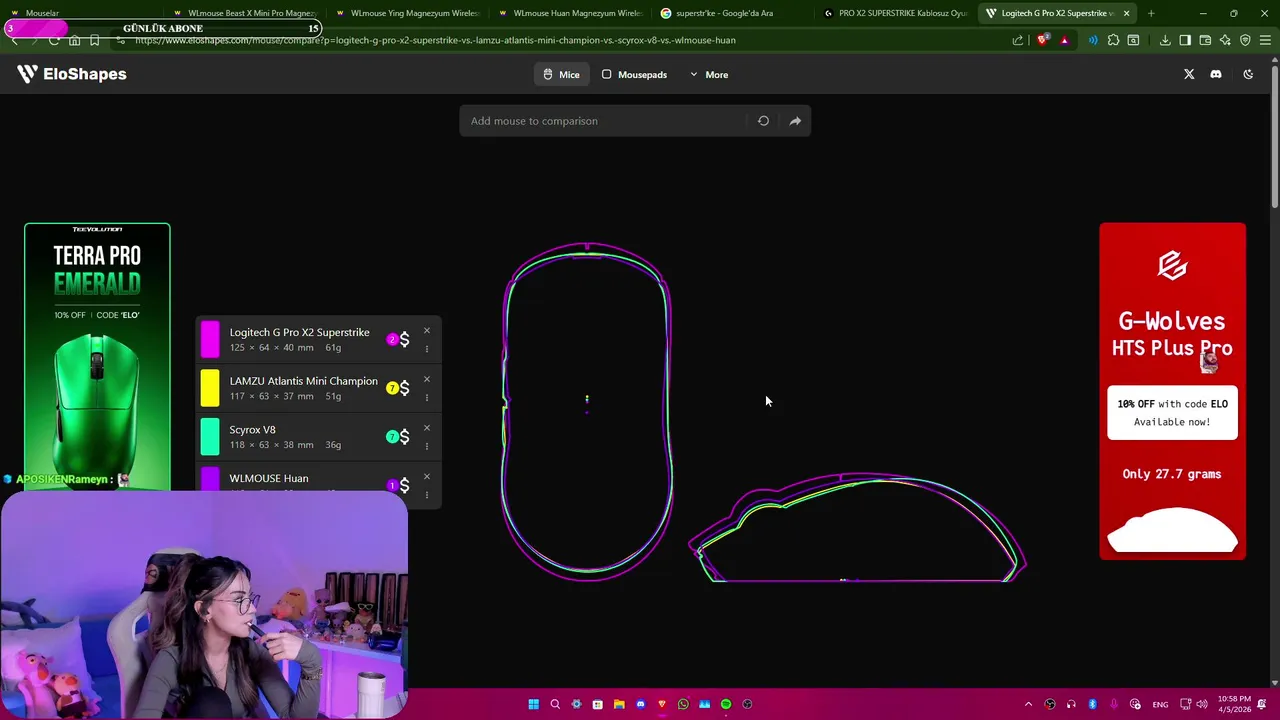This screenshot has height=720, width=1280.
Task: Share the comparison via arrow icon
Action: click(795, 121)
